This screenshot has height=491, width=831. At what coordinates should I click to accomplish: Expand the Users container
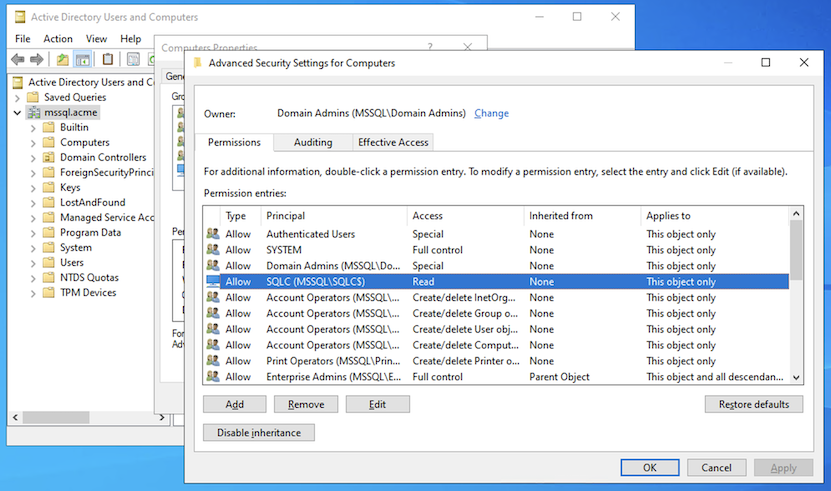tap(33, 263)
